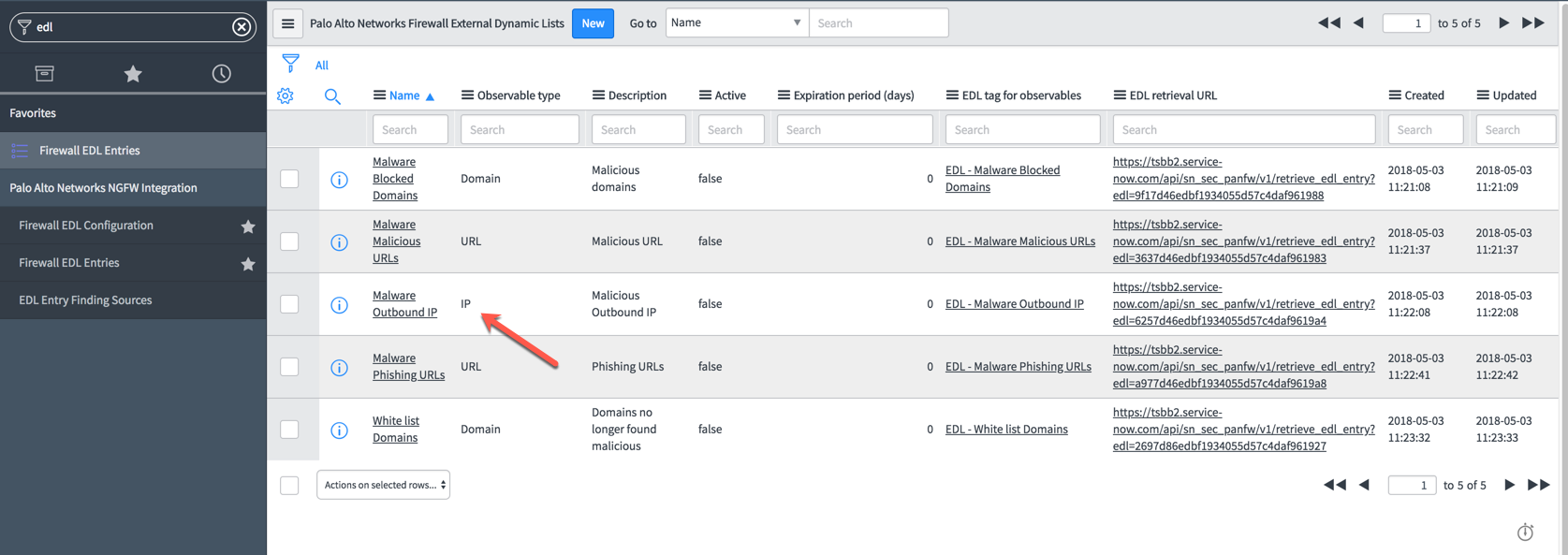Select the Malware Outbound IP row checkbox
Image resolution: width=1568 pixels, height=555 pixels.
point(289,304)
